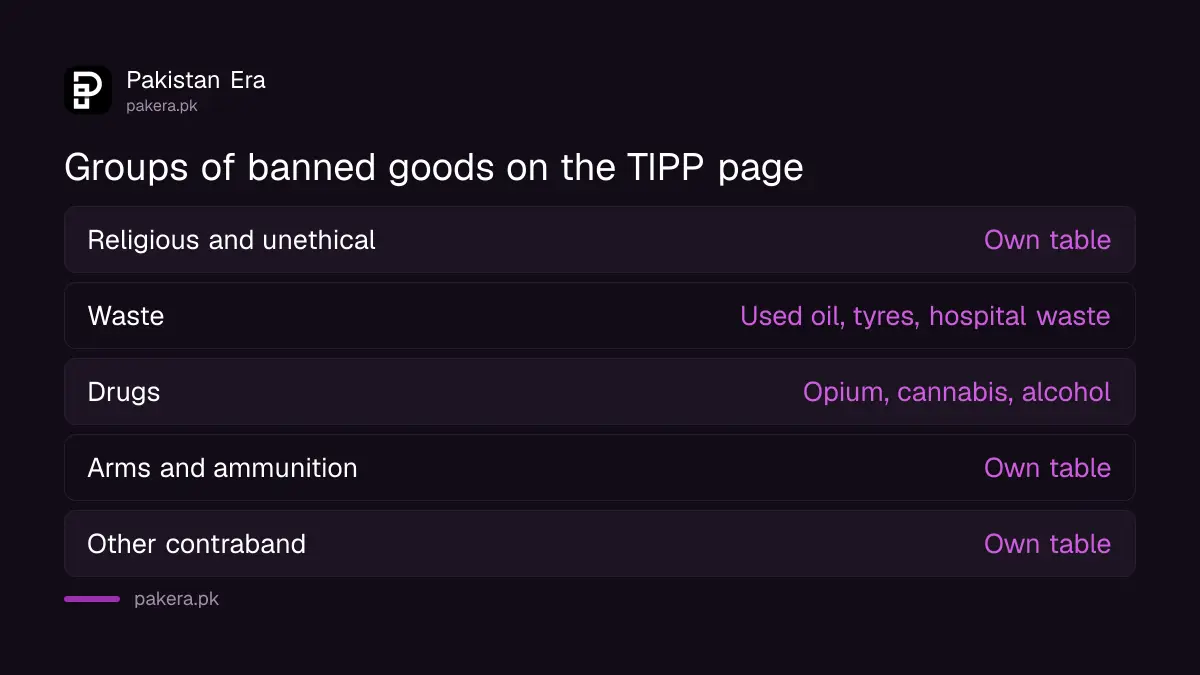
Task: Select the Other contraband row label
Action: click(197, 544)
